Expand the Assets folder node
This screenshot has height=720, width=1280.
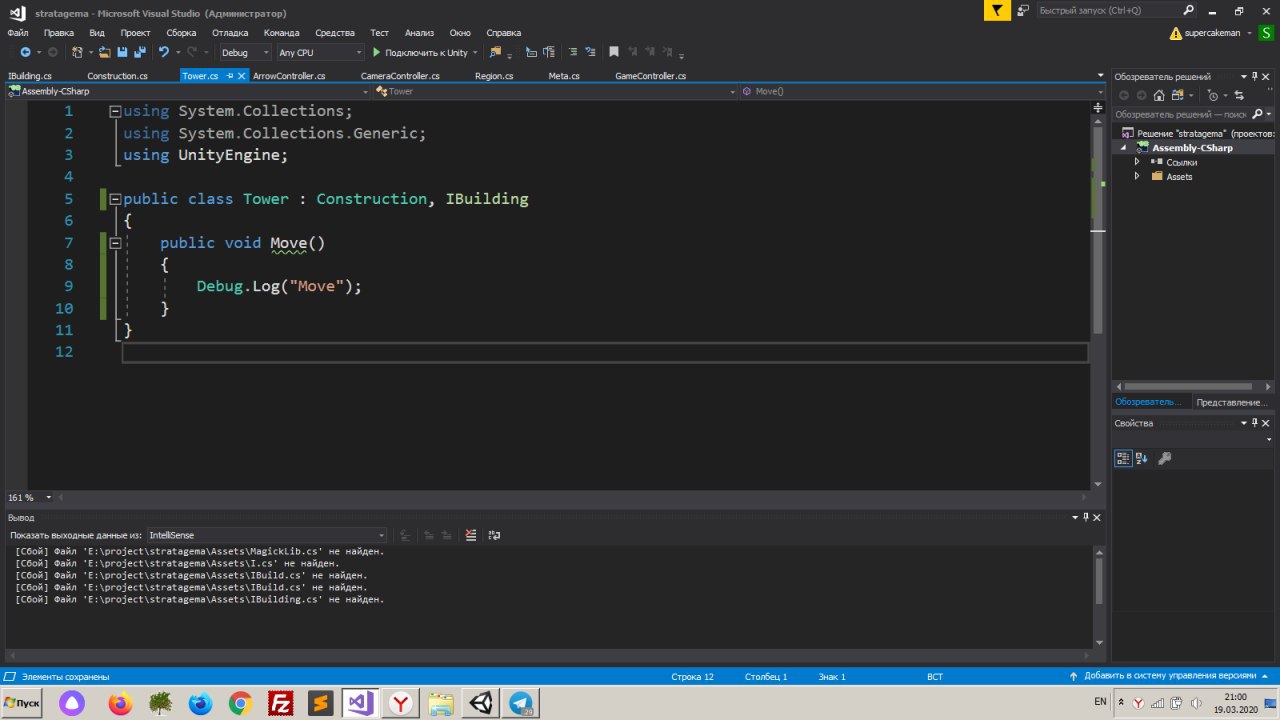coord(1137,176)
